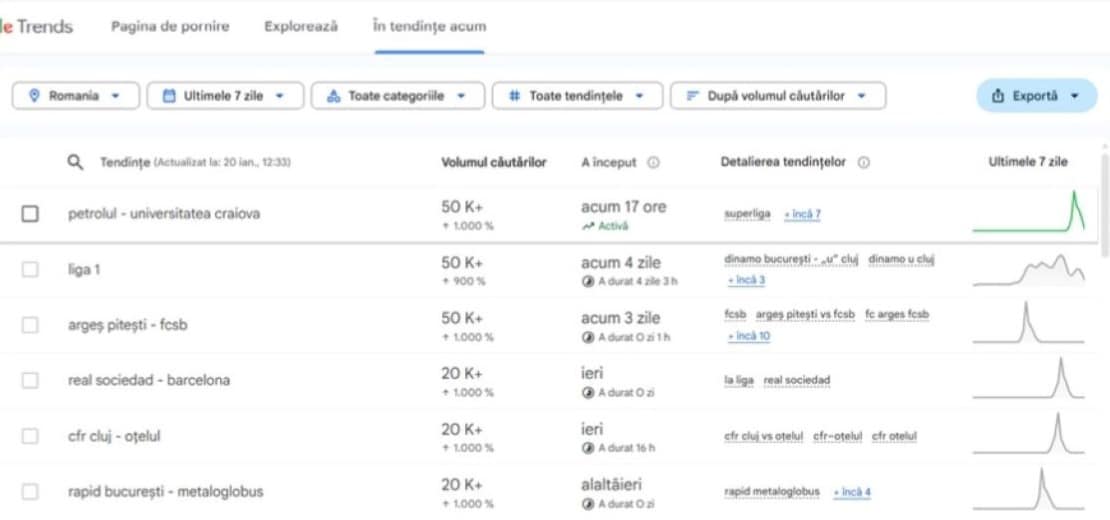Image resolution: width=1110 pixels, height=520 pixels.
Task: Check the argeș pitești - fcsb row checkbox
Action: [30, 325]
